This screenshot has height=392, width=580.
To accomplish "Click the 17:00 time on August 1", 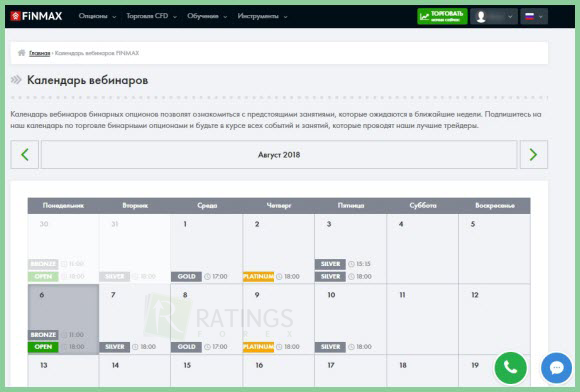I will pyautogui.click(x=220, y=277).
